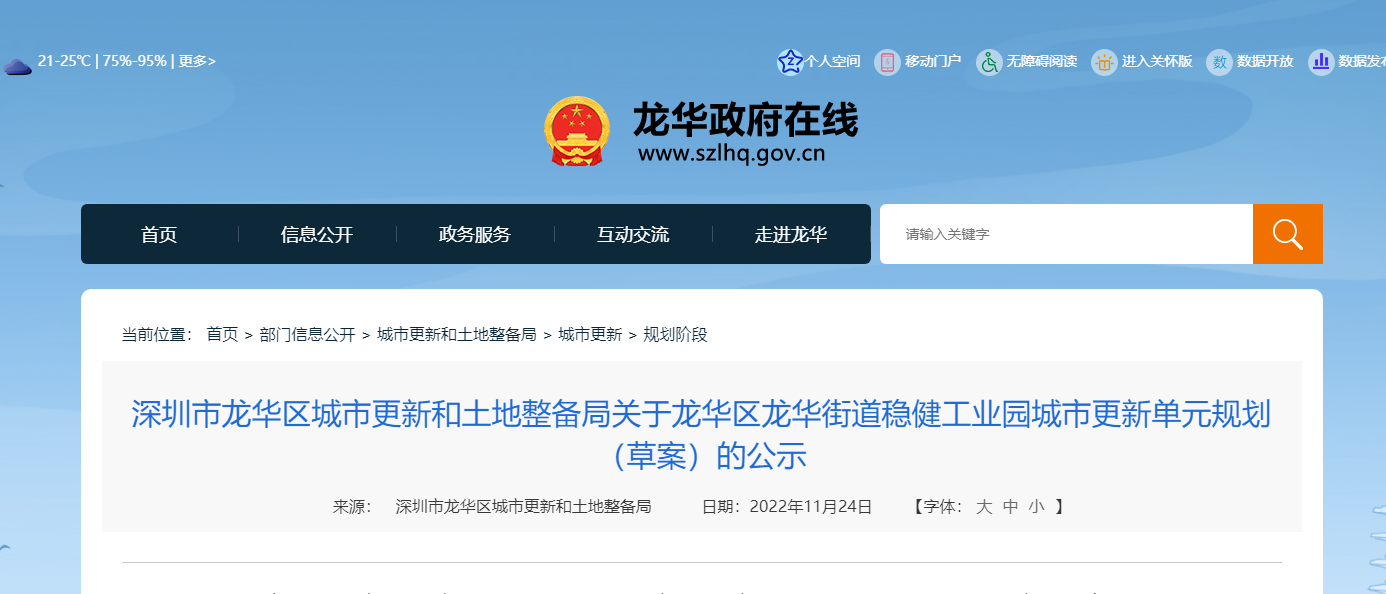Click 部门信息公开 breadcrumb link
The image size is (1386, 594).
pos(307,335)
